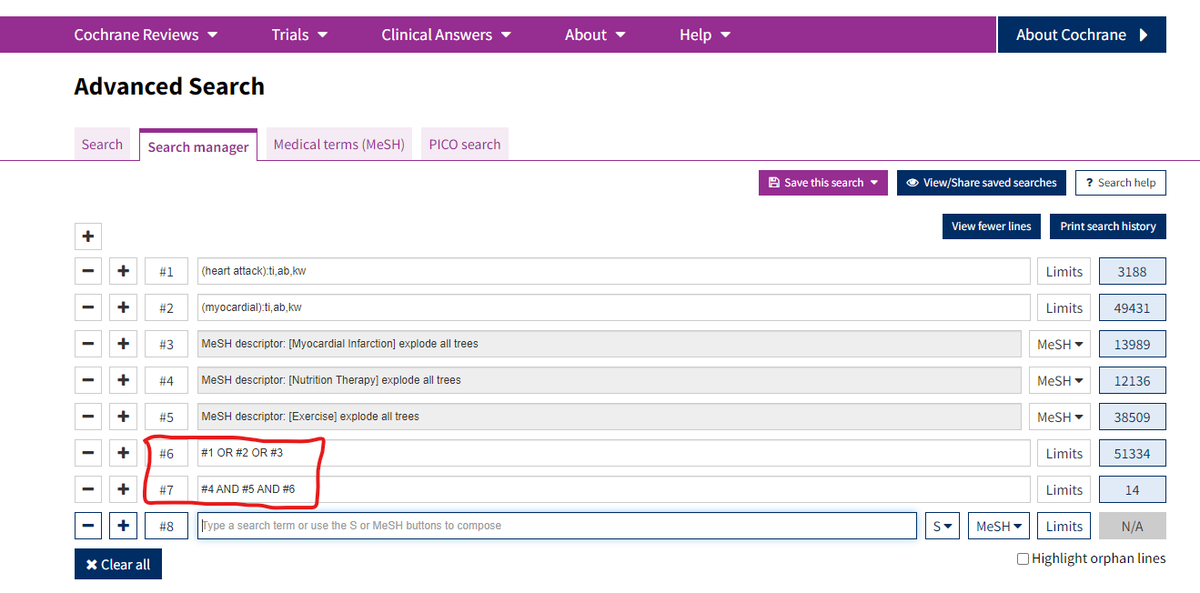This screenshot has height=593, width=1200.
Task: Click the Clear all button
Action: [x=118, y=564]
